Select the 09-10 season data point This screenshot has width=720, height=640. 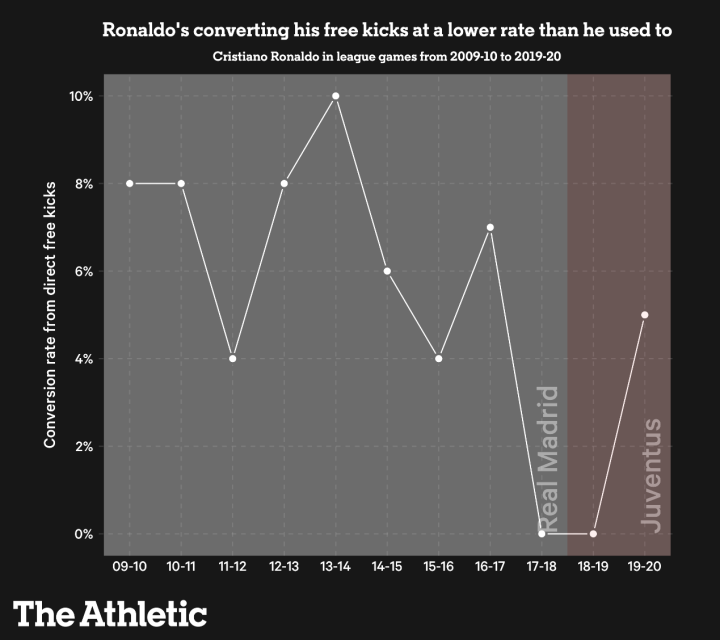tap(129, 184)
